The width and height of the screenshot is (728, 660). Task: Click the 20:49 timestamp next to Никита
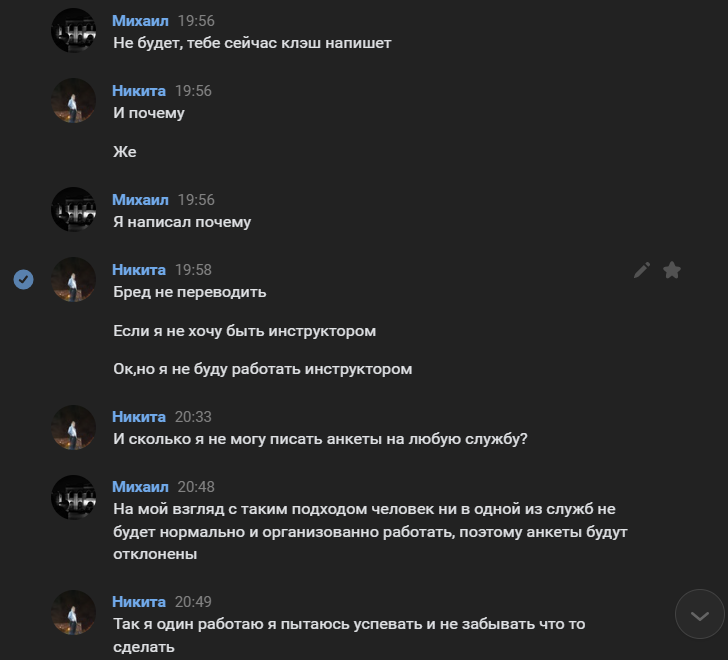tap(193, 602)
